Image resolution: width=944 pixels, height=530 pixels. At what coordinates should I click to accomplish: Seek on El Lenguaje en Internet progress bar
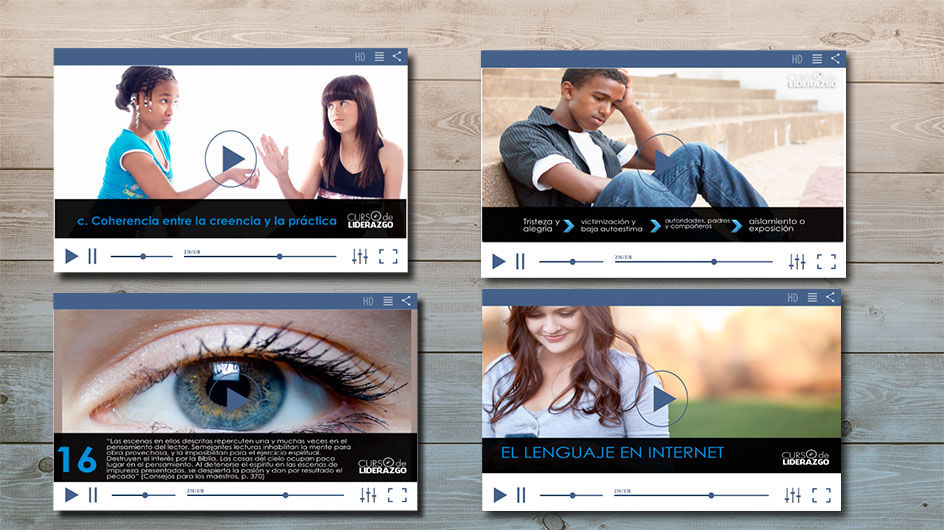691,495
